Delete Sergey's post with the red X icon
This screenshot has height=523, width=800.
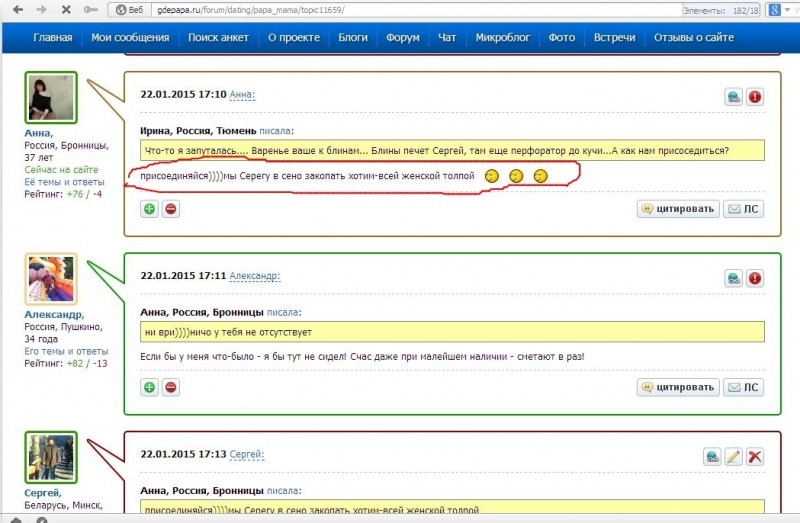click(755, 456)
